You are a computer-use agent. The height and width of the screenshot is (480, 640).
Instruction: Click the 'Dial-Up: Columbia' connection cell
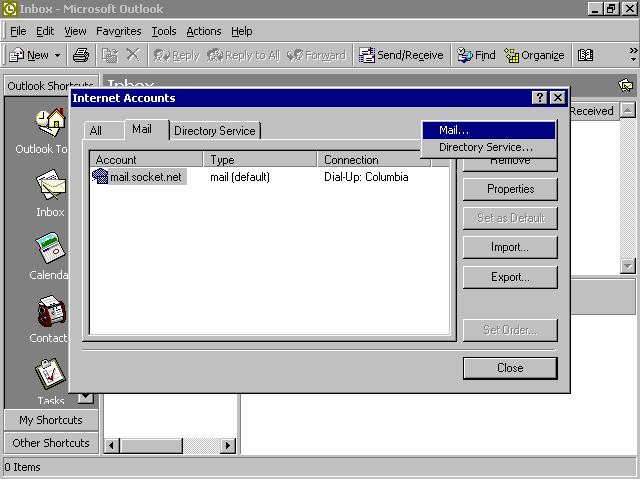[x=366, y=177]
